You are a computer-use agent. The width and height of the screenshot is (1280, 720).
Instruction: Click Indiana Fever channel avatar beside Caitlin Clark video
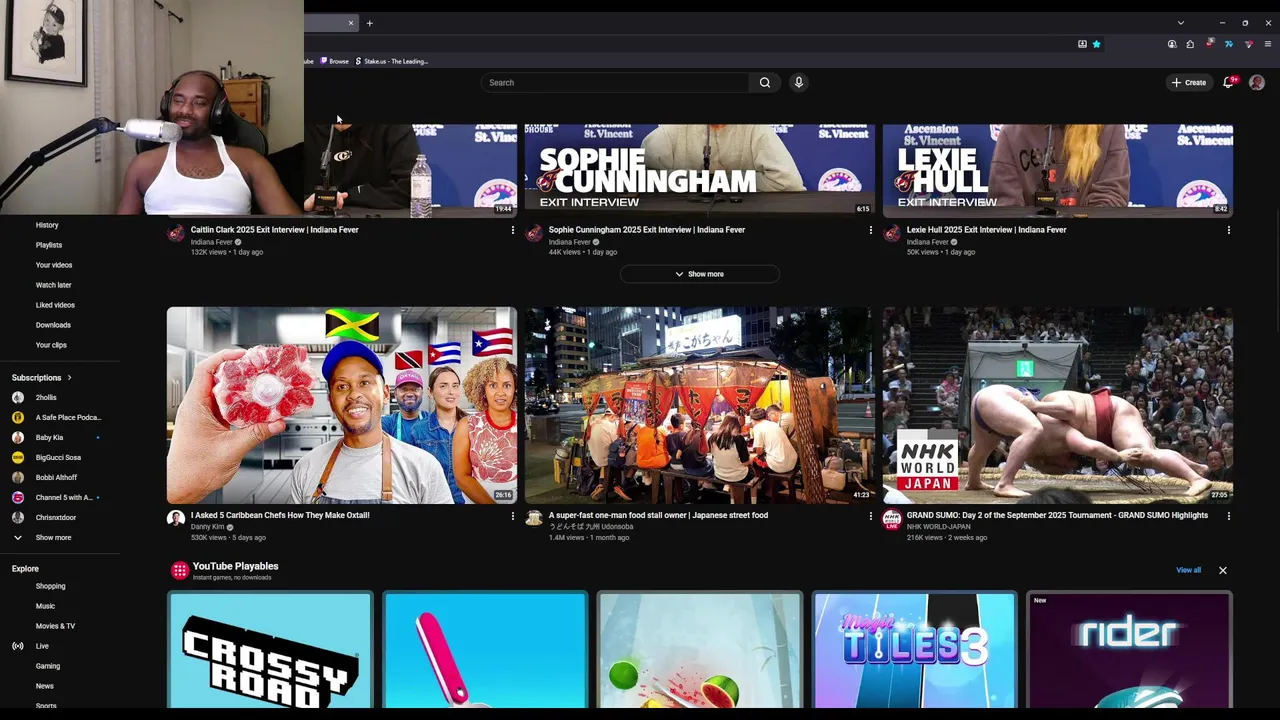click(x=176, y=233)
